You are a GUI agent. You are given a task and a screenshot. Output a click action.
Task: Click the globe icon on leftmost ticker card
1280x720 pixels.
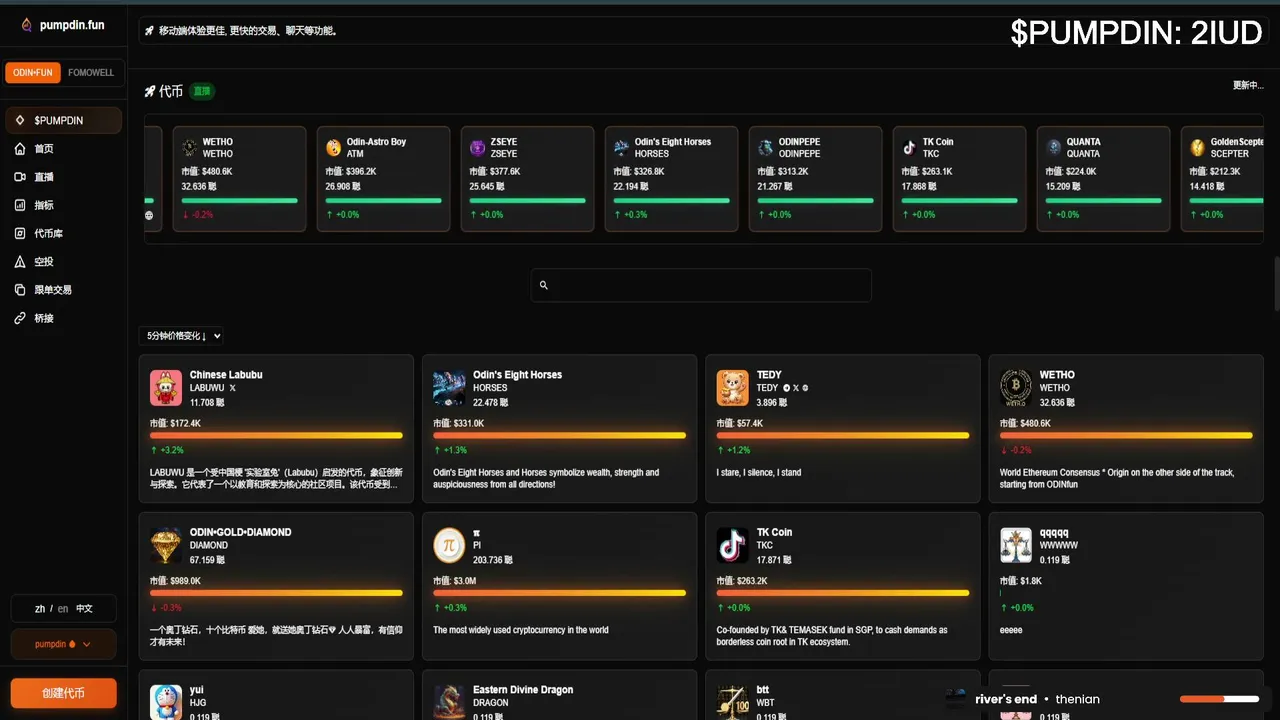(149, 215)
